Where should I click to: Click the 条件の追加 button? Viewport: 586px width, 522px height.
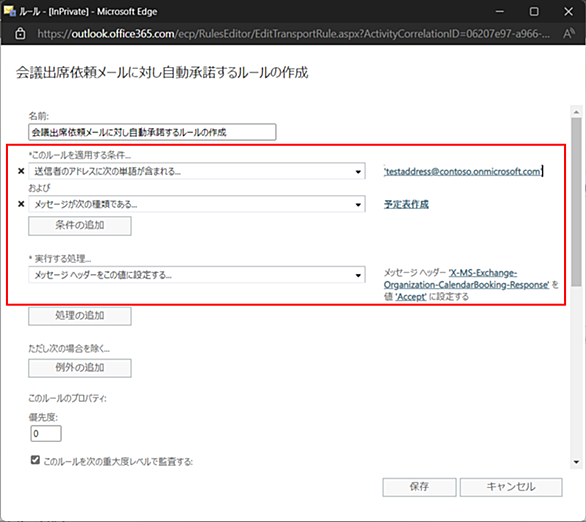(x=80, y=225)
